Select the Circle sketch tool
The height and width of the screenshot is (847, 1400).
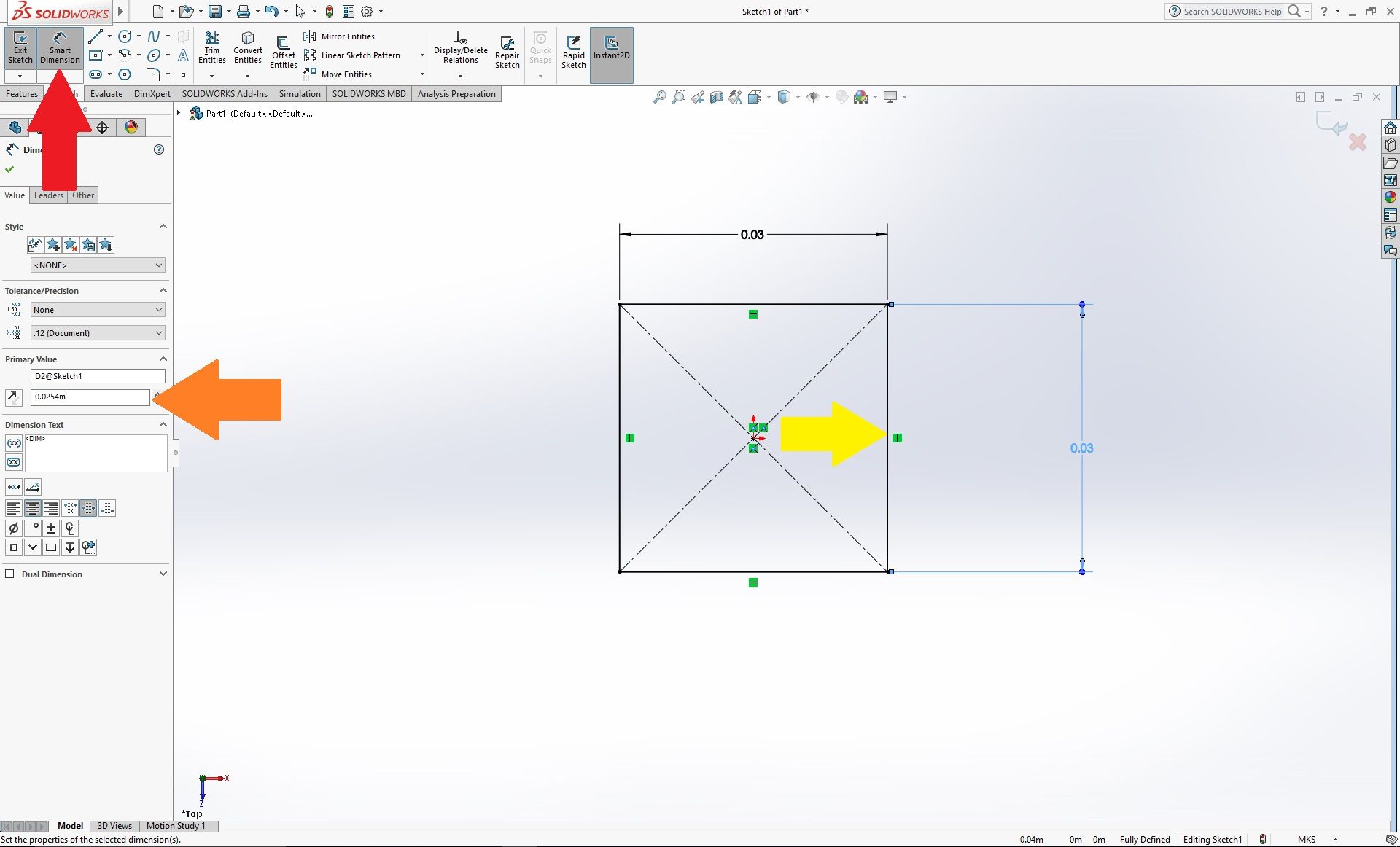click(125, 36)
